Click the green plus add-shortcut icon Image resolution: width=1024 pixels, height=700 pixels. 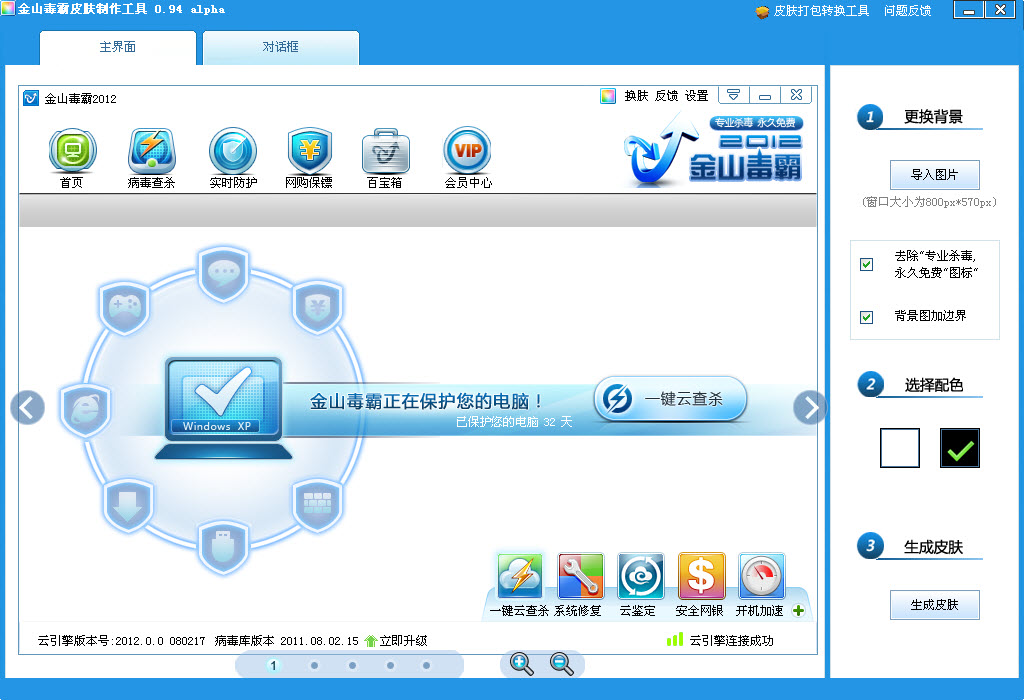pos(798,611)
